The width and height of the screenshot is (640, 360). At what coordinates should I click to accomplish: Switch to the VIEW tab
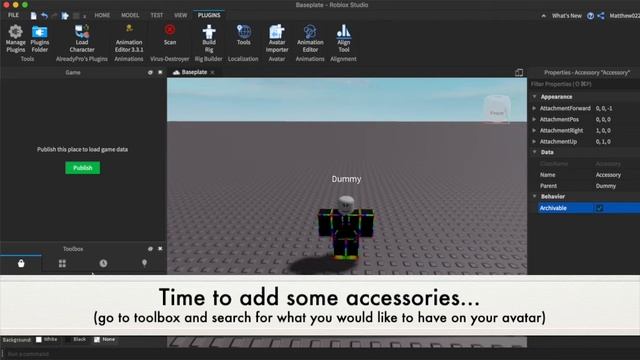180,15
